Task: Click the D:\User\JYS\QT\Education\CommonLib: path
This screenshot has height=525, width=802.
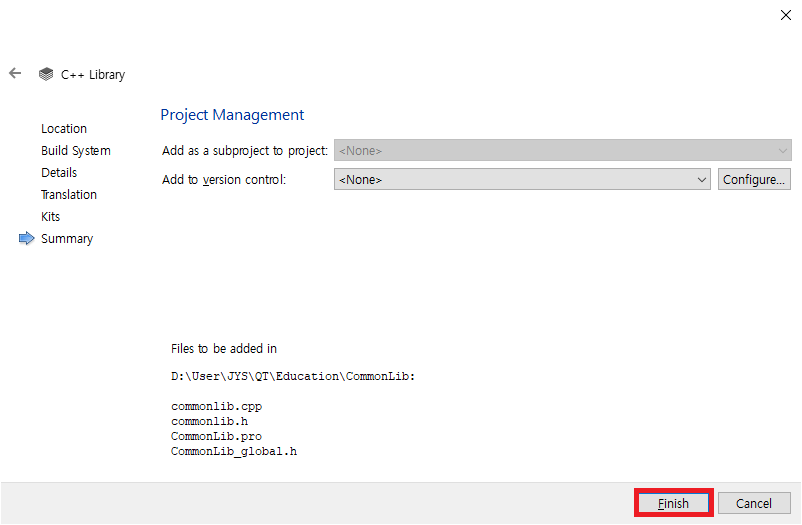Action: (x=293, y=377)
